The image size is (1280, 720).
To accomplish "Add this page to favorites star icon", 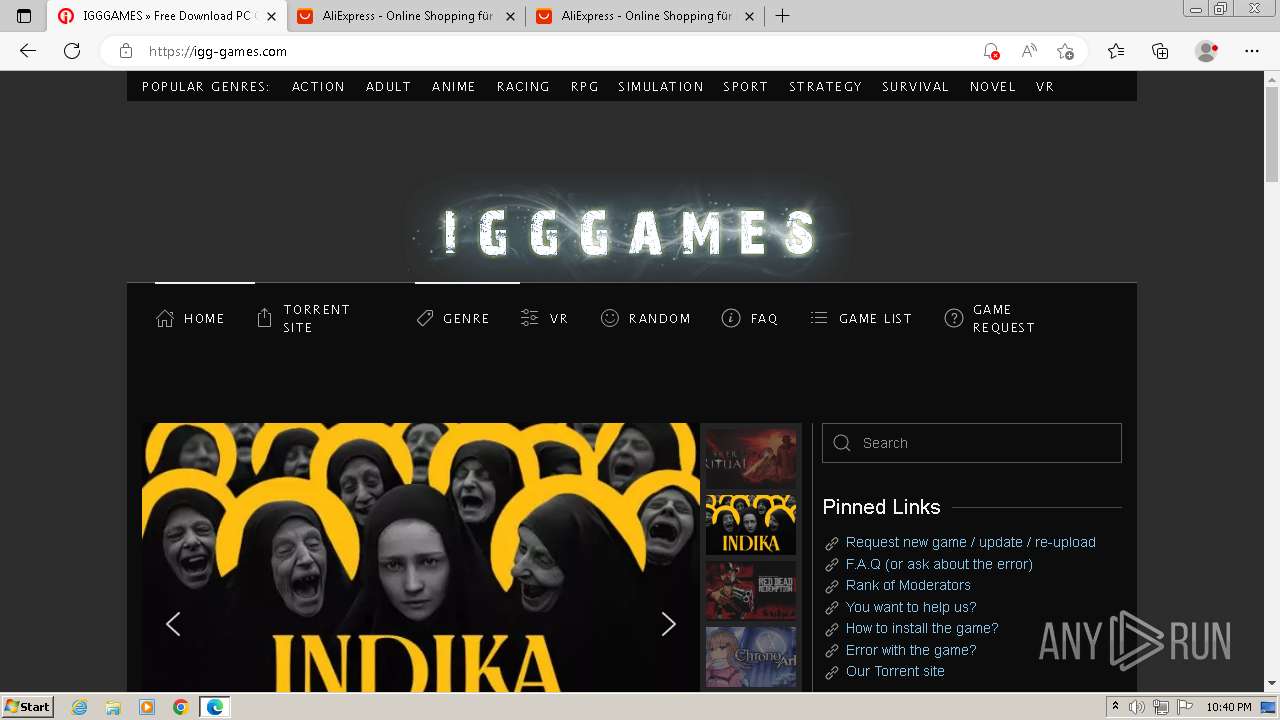I will [1066, 51].
